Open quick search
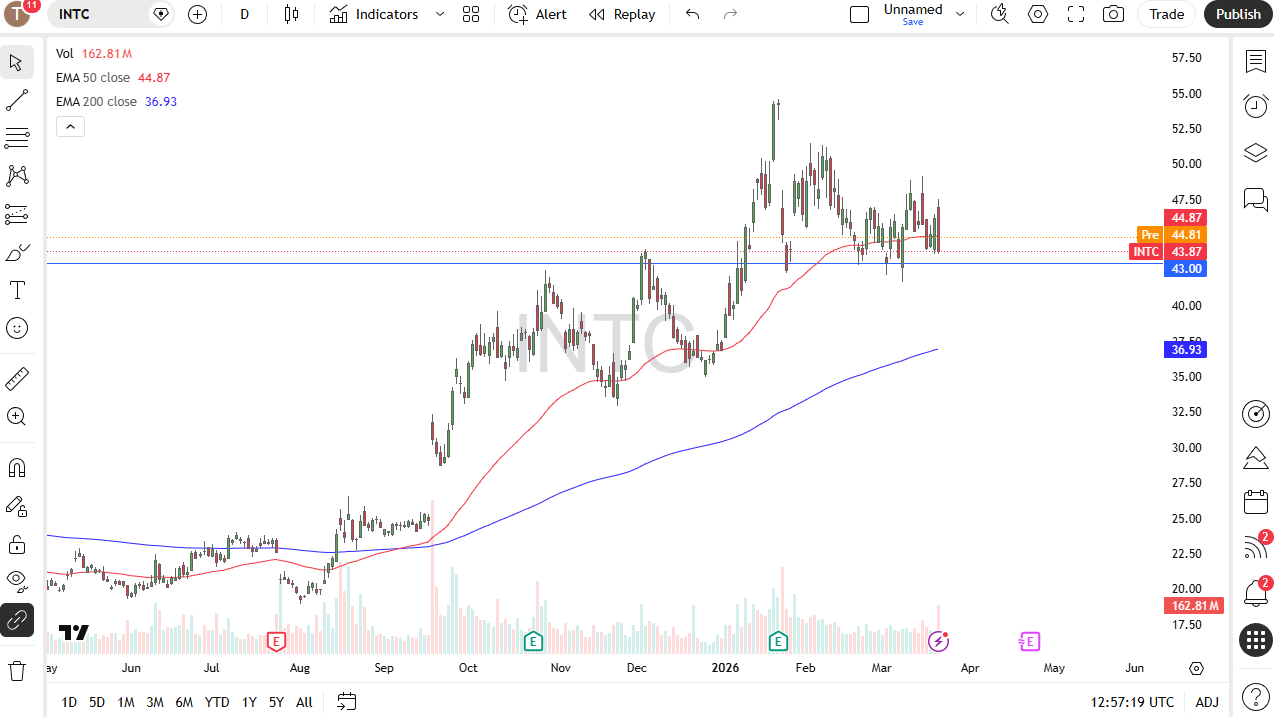This screenshot has width=1274, height=717. 999,14
